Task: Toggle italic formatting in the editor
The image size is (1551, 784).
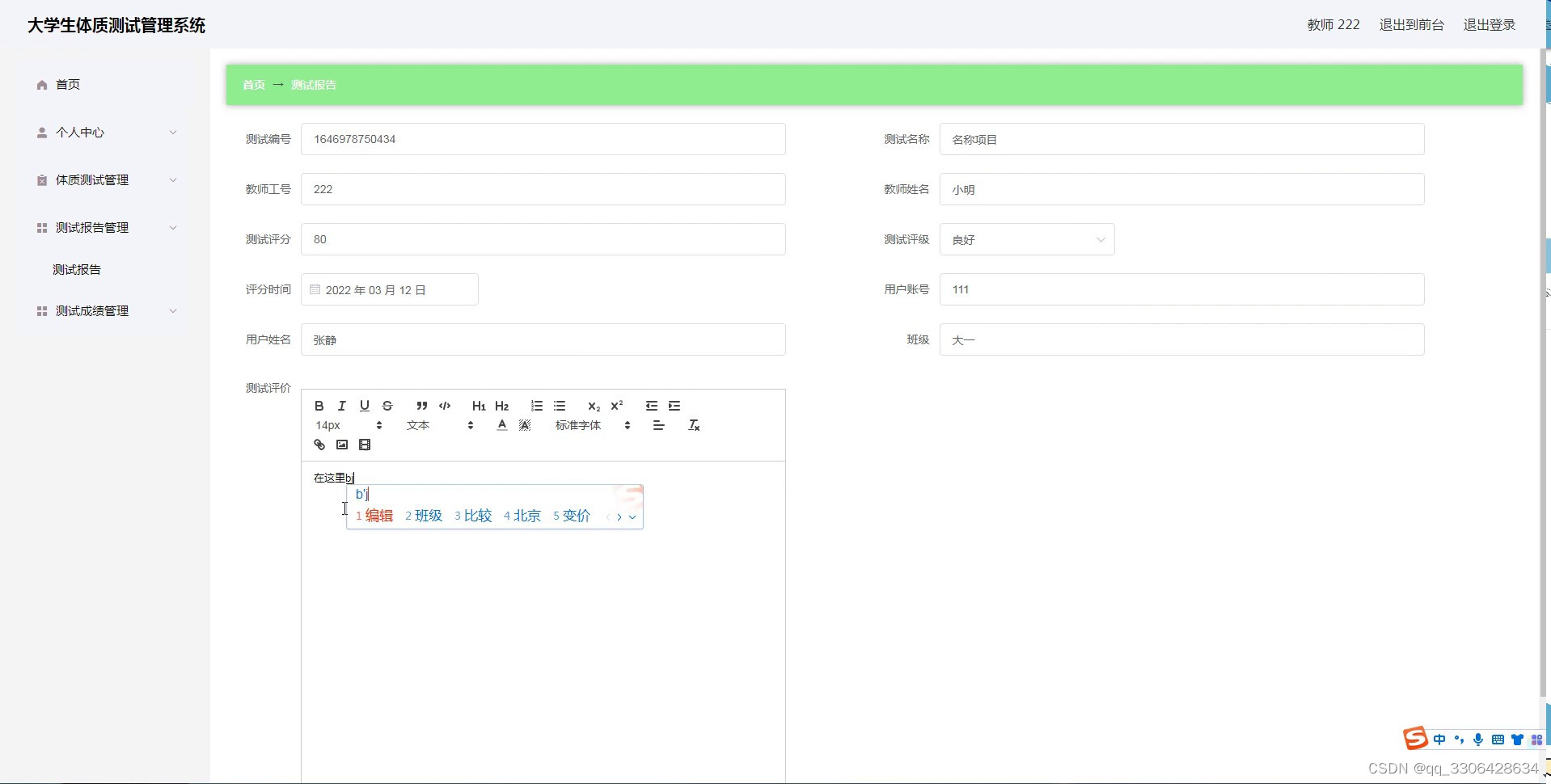Action: click(341, 406)
